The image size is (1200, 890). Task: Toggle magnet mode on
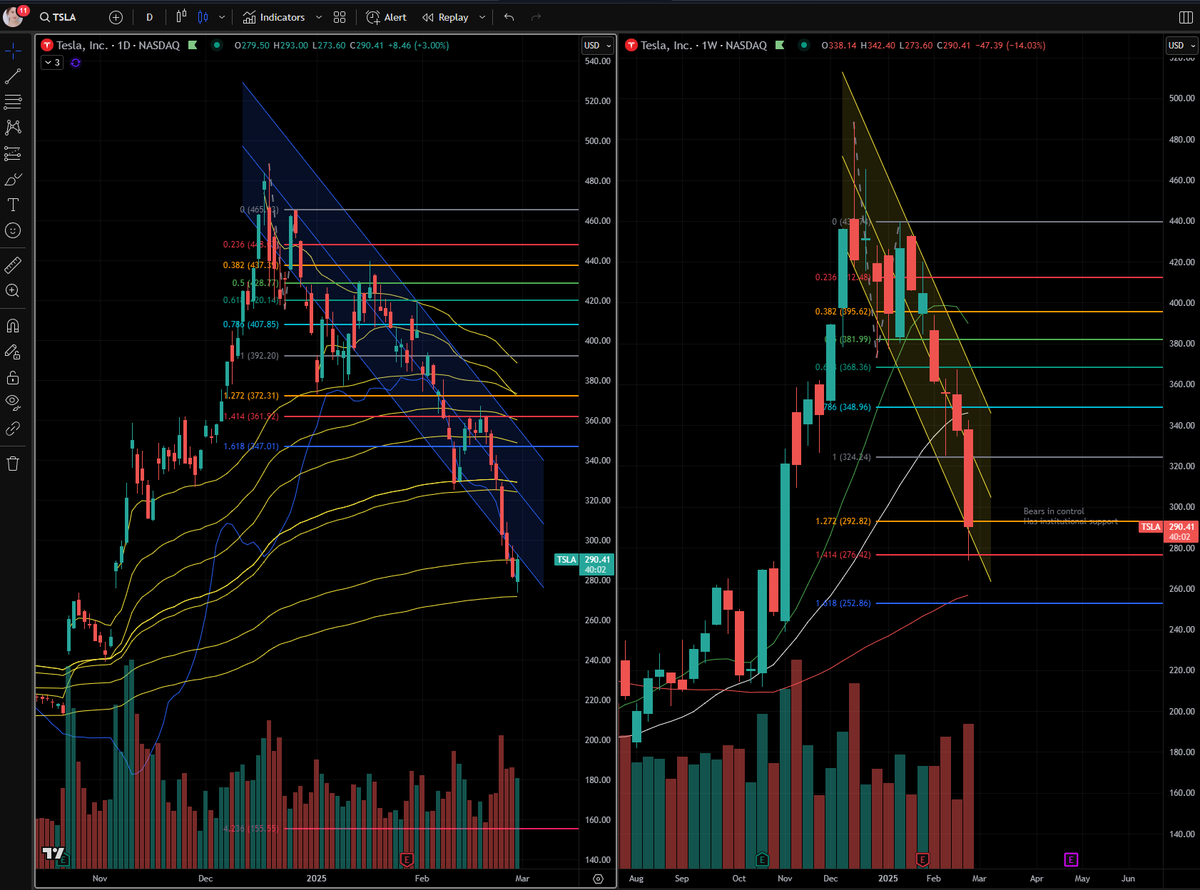pos(13,326)
